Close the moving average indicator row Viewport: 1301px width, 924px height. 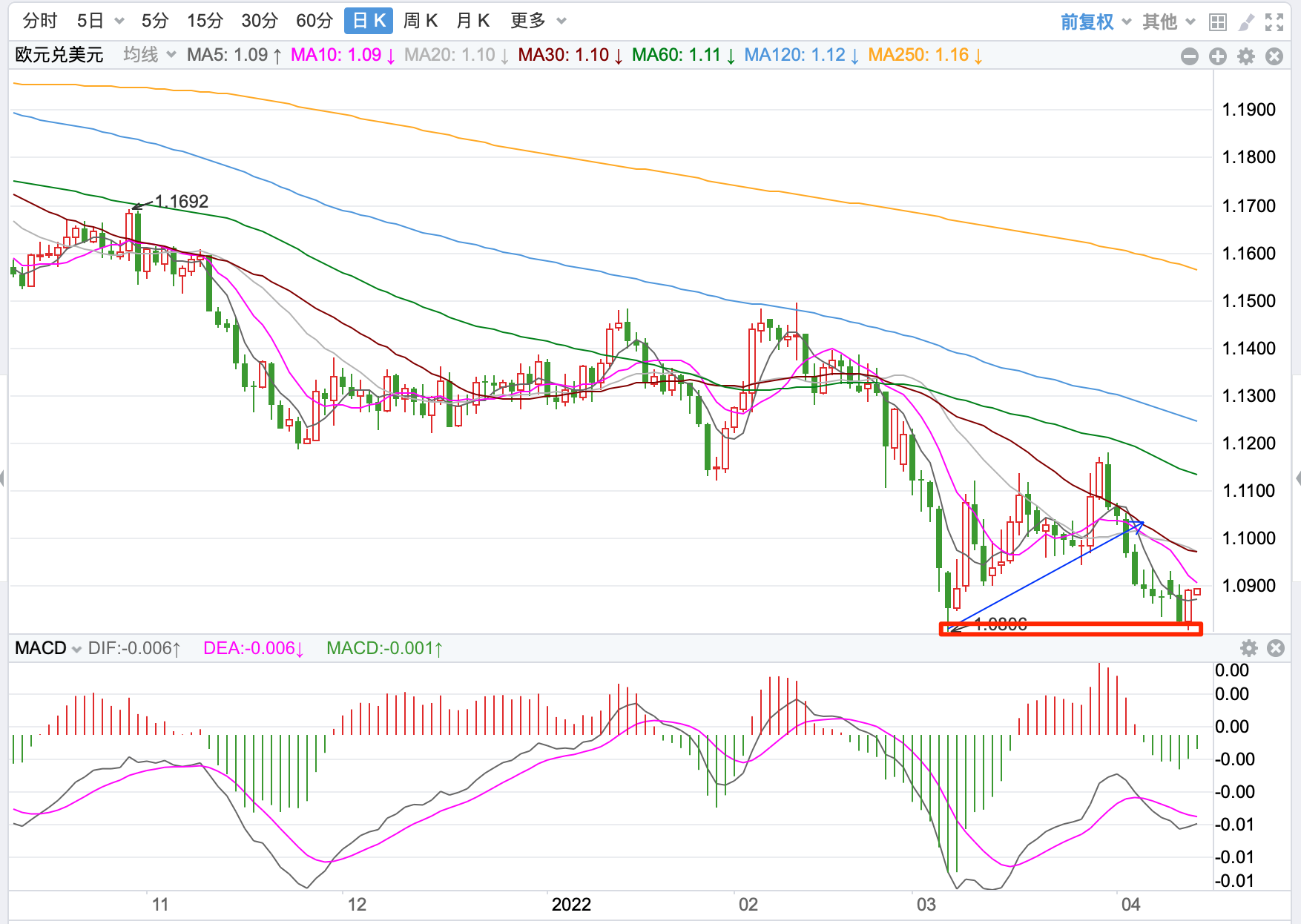tap(1274, 56)
